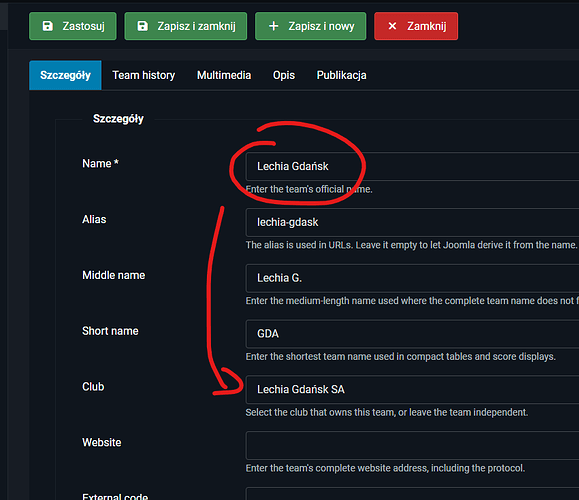Choose Zapisz i nowy to save and create new

tap(311, 26)
